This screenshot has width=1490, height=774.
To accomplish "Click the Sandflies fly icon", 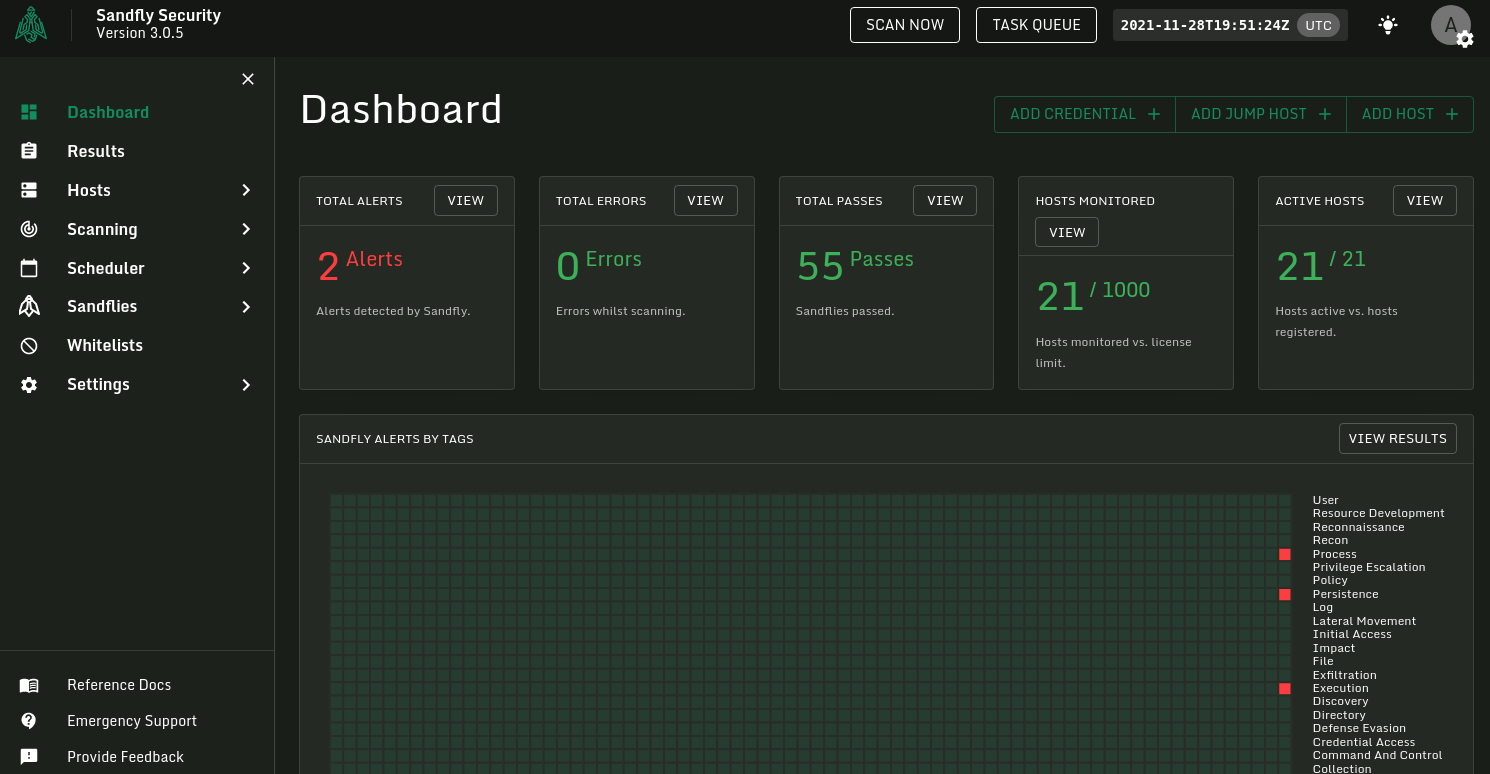I will (x=29, y=306).
